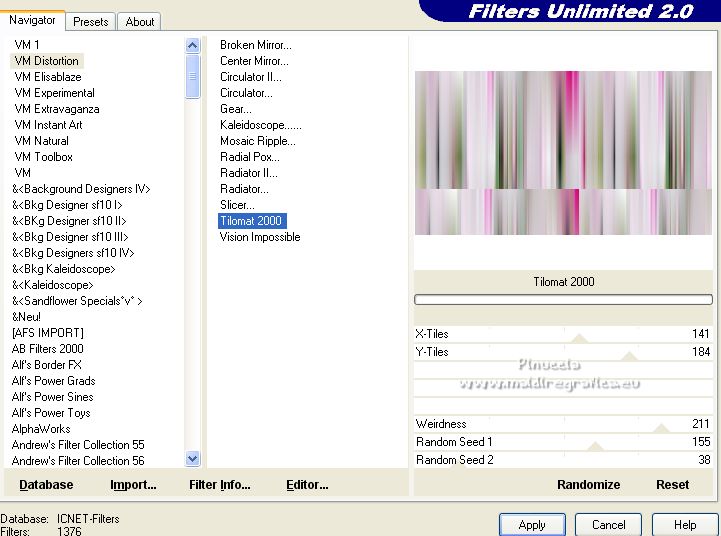This screenshot has width=721, height=536.
Task: Pick the Circulator II... filter
Action: pyautogui.click(x=251, y=77)
